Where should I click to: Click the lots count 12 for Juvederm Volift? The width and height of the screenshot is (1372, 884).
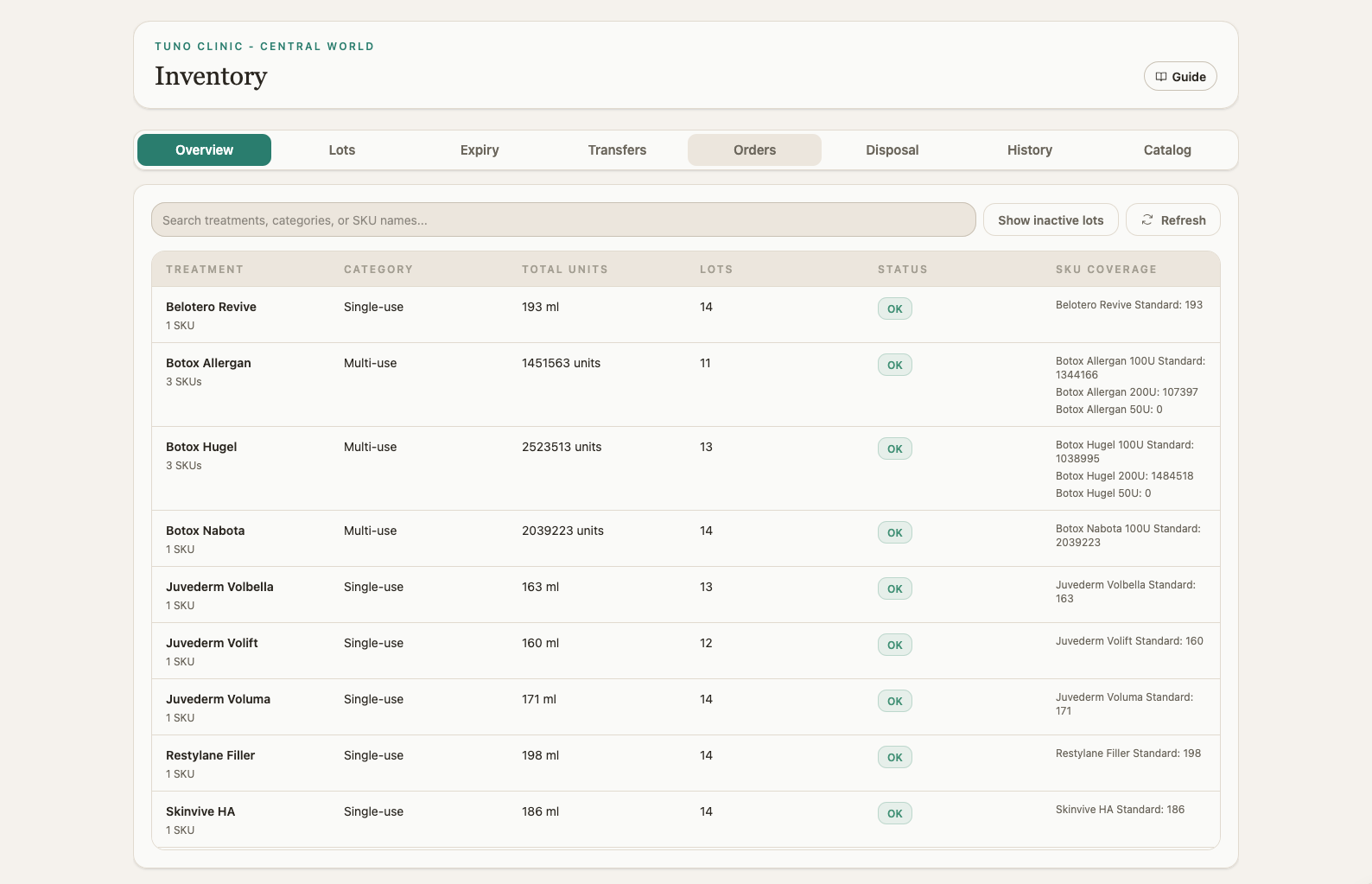click(706, 643)
